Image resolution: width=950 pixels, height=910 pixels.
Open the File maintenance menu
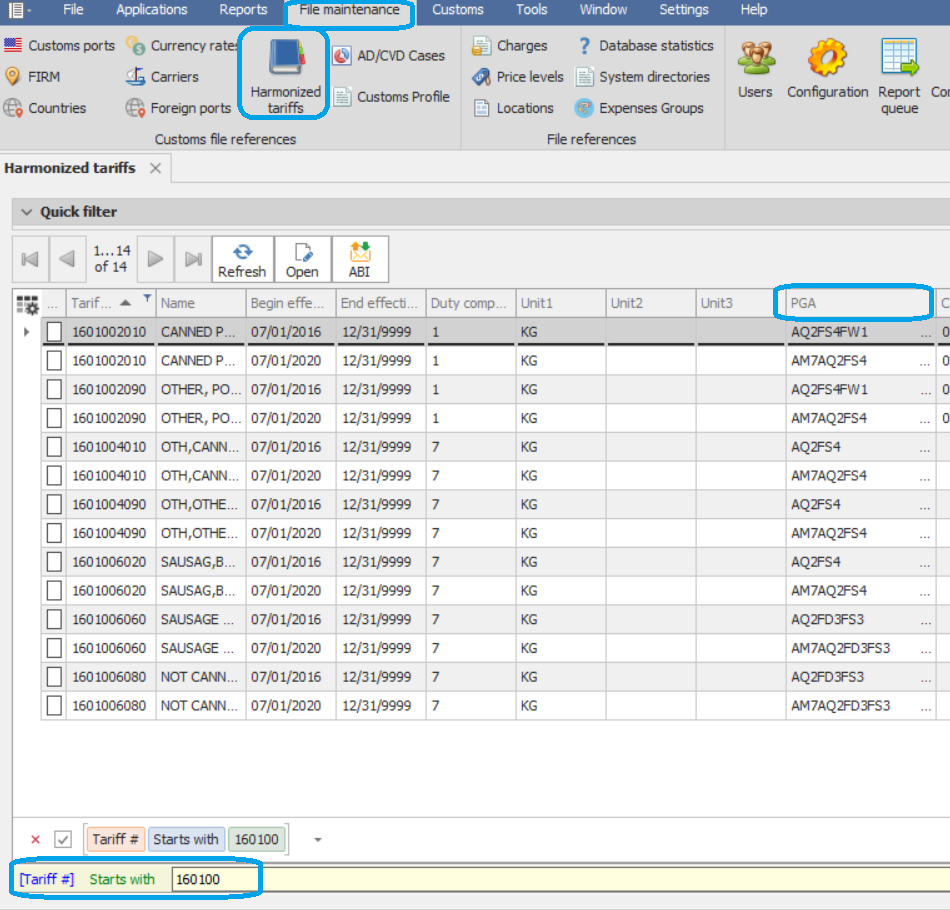pyautogui.click(x=350, y=11)
